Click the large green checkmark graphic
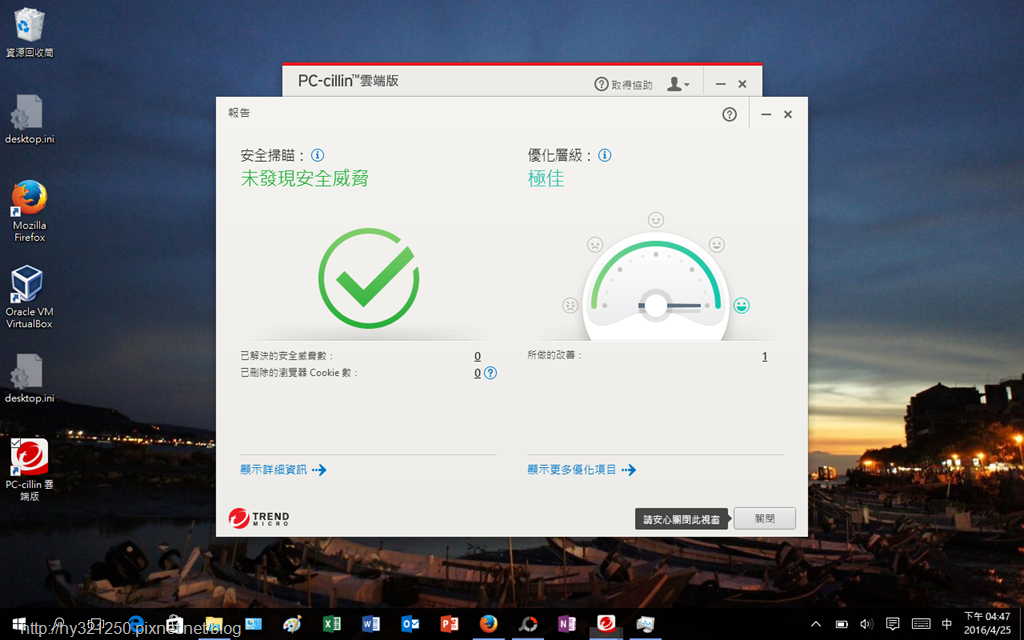Viewport: 1024px width, 640px height. [369, 278]
